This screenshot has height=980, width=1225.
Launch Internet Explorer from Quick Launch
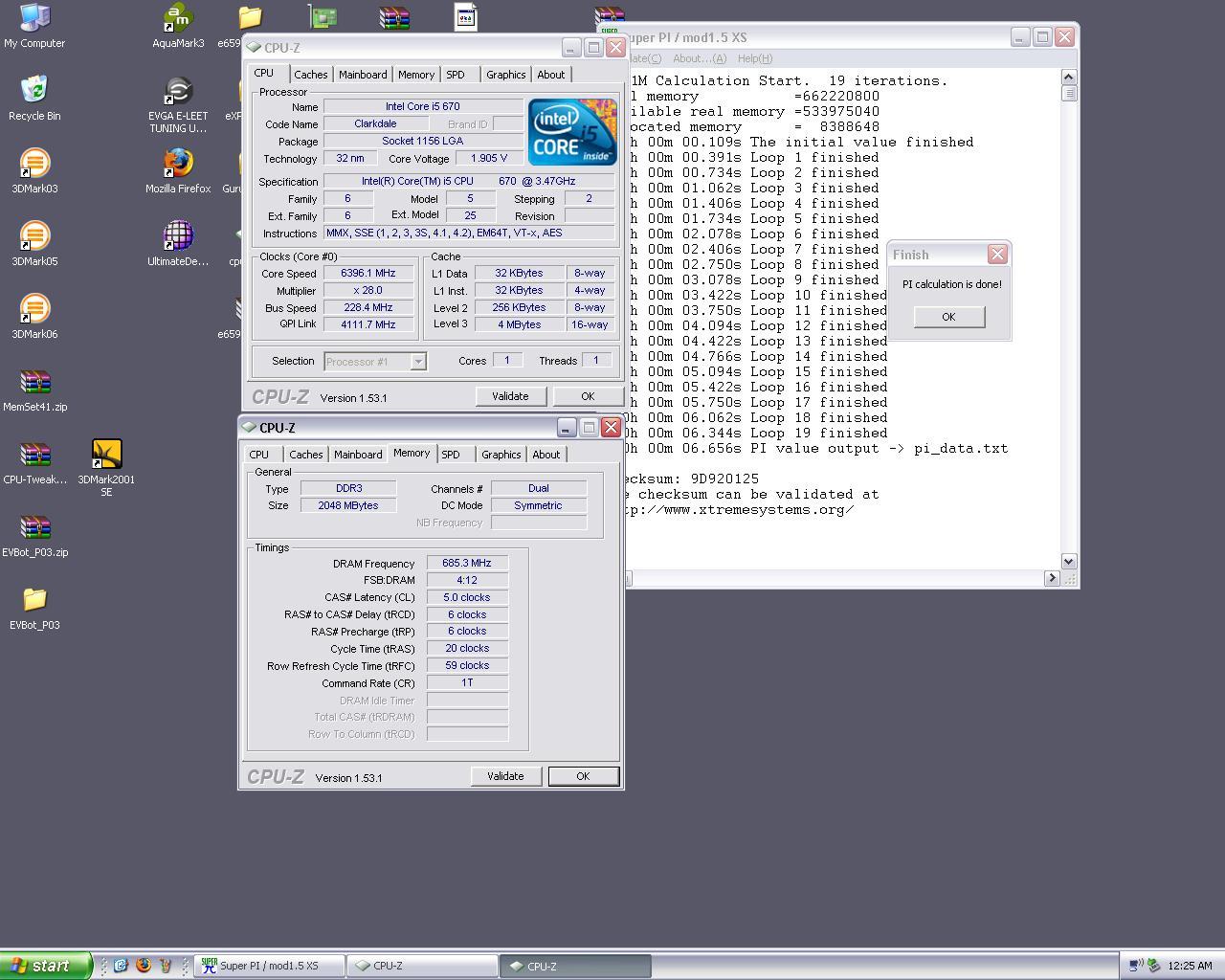pyautogui.click(x=121, y=966)
